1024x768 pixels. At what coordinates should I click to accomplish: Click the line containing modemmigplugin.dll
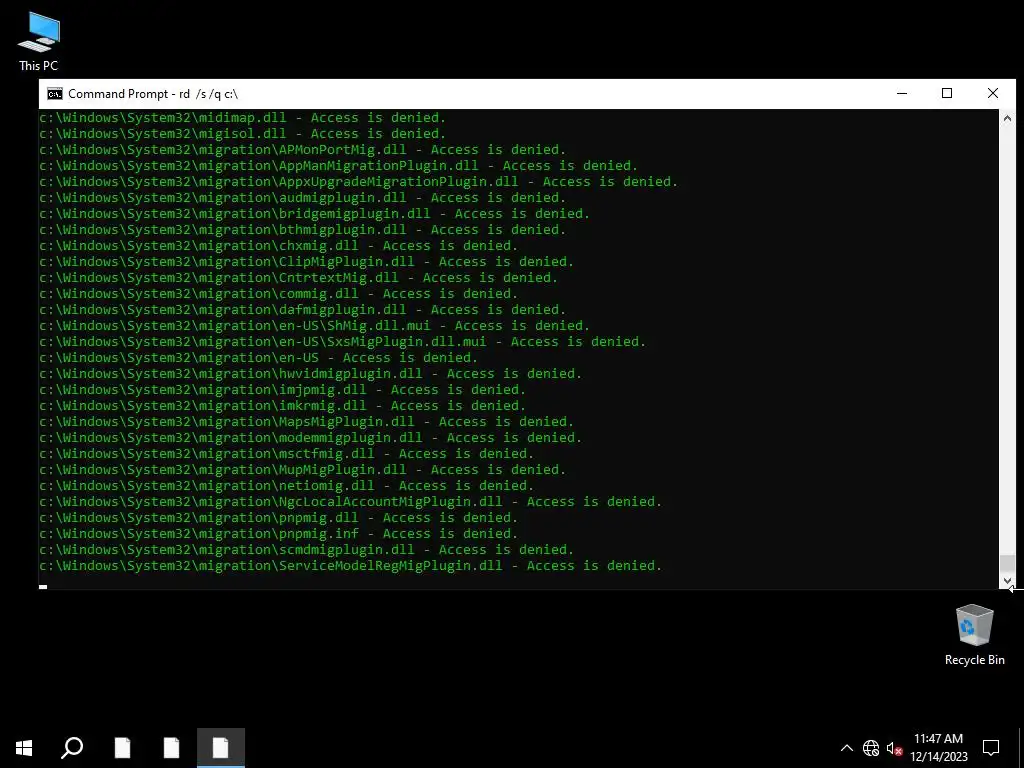click(310, 438)
